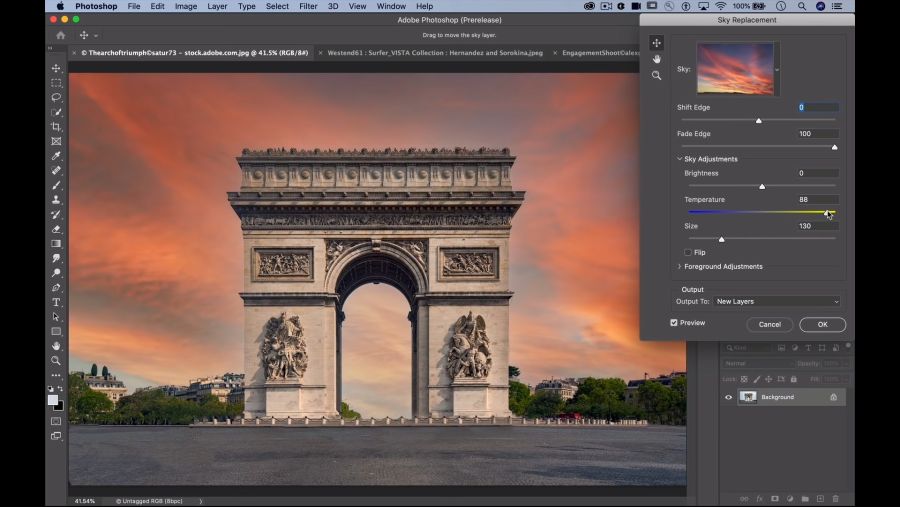
Task: Click the layer style fx icon
Action: [x=759, y=499]
